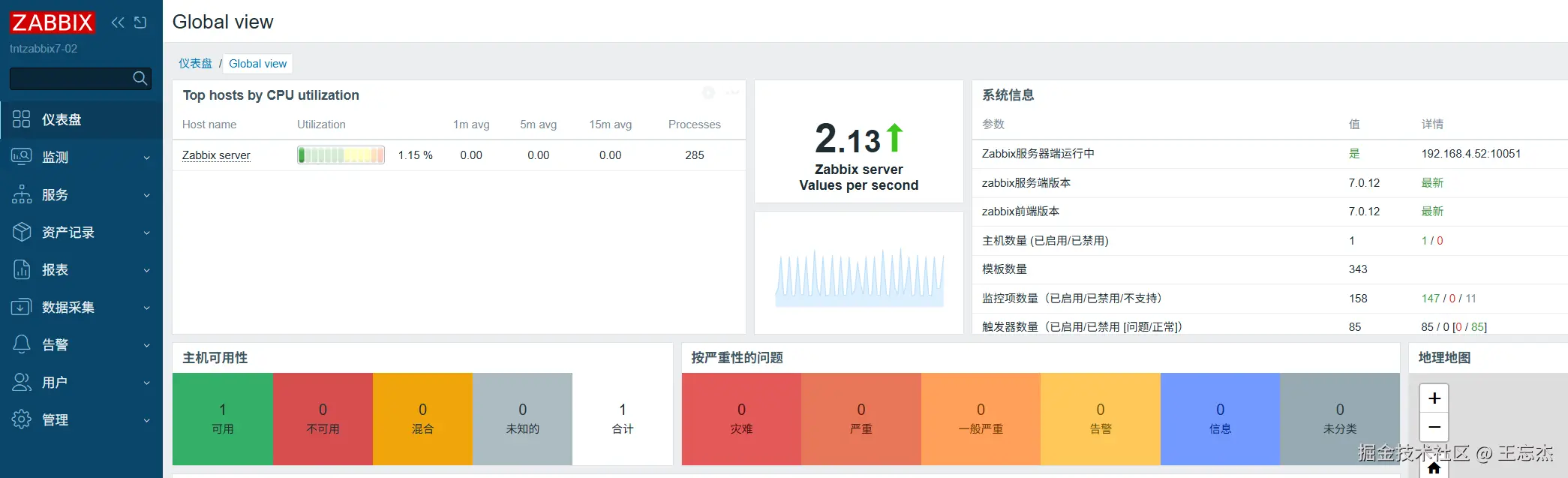
Task: Click the 模板数量 value 343
Action: coord(1358,269)
